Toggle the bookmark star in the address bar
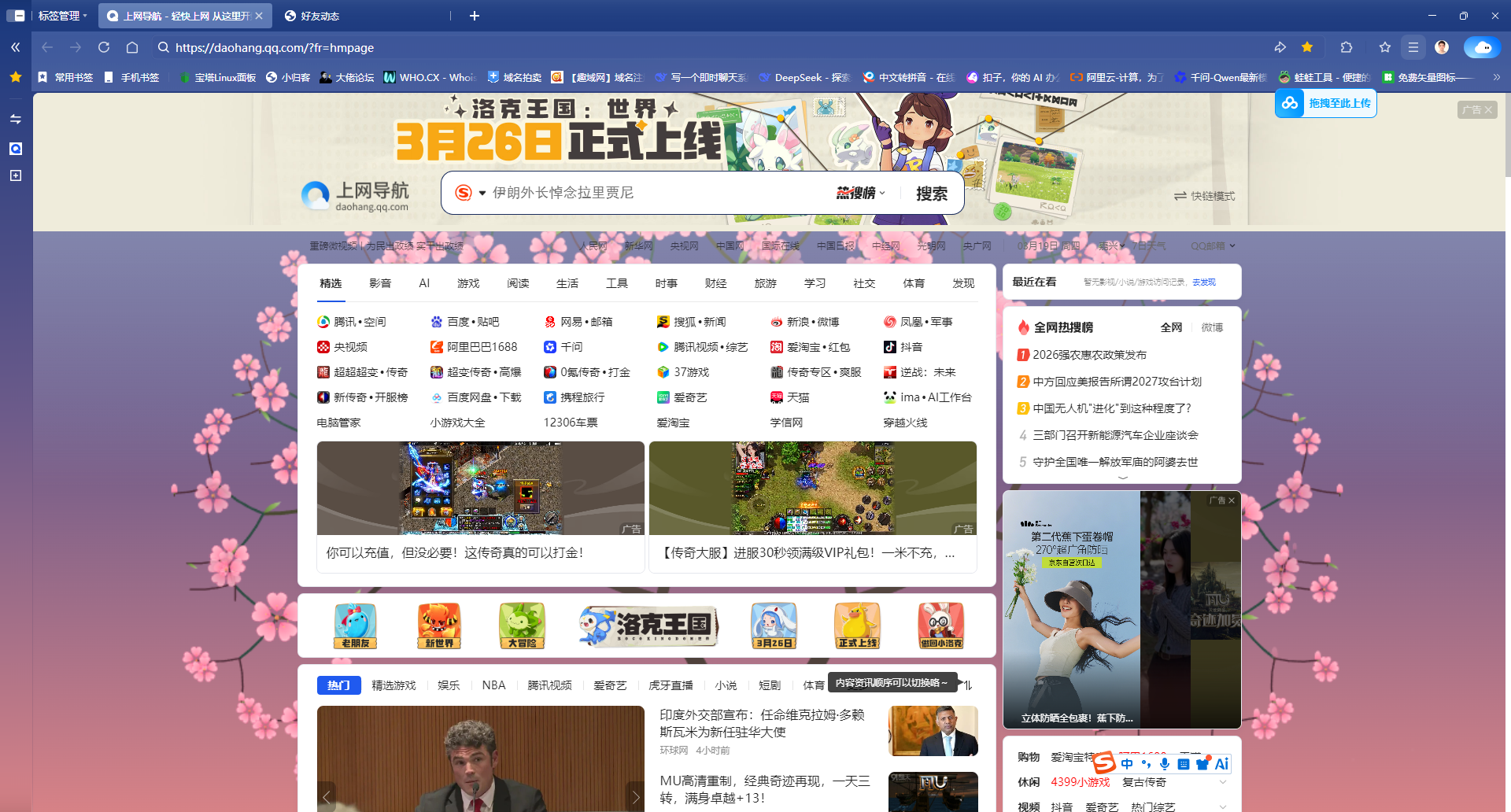The height and width of the screenshot is (812, 1511). point(1384,47)
